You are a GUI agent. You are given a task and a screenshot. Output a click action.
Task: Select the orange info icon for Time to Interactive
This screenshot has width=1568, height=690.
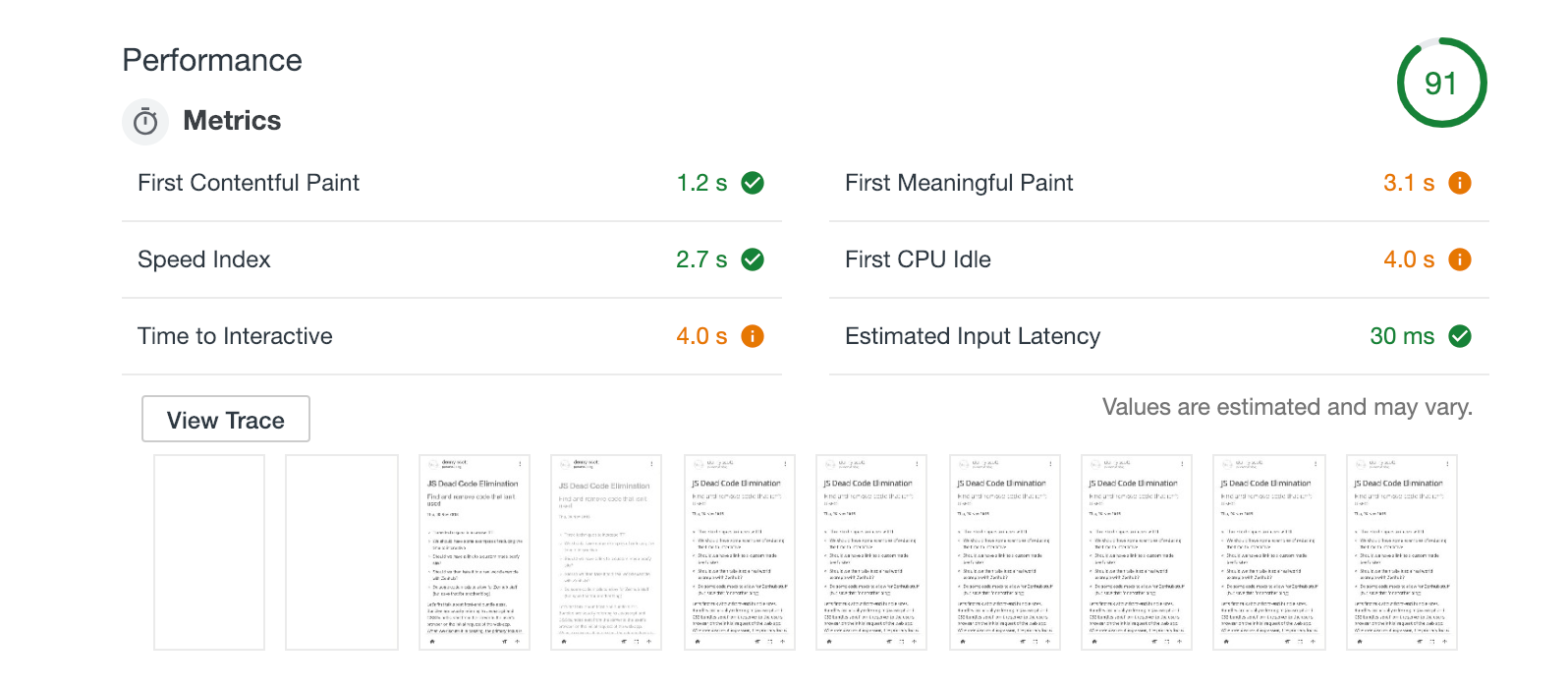[x=751, y=335]
